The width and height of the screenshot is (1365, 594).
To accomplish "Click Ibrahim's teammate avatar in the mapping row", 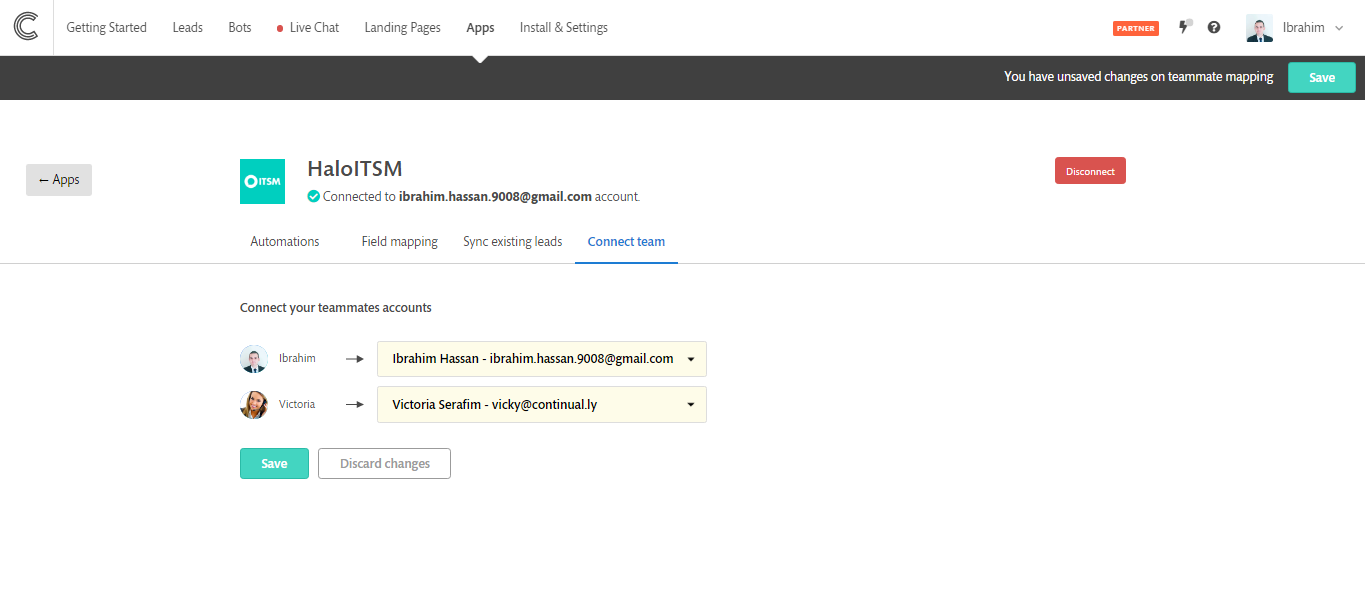I will tap(254, 359).
